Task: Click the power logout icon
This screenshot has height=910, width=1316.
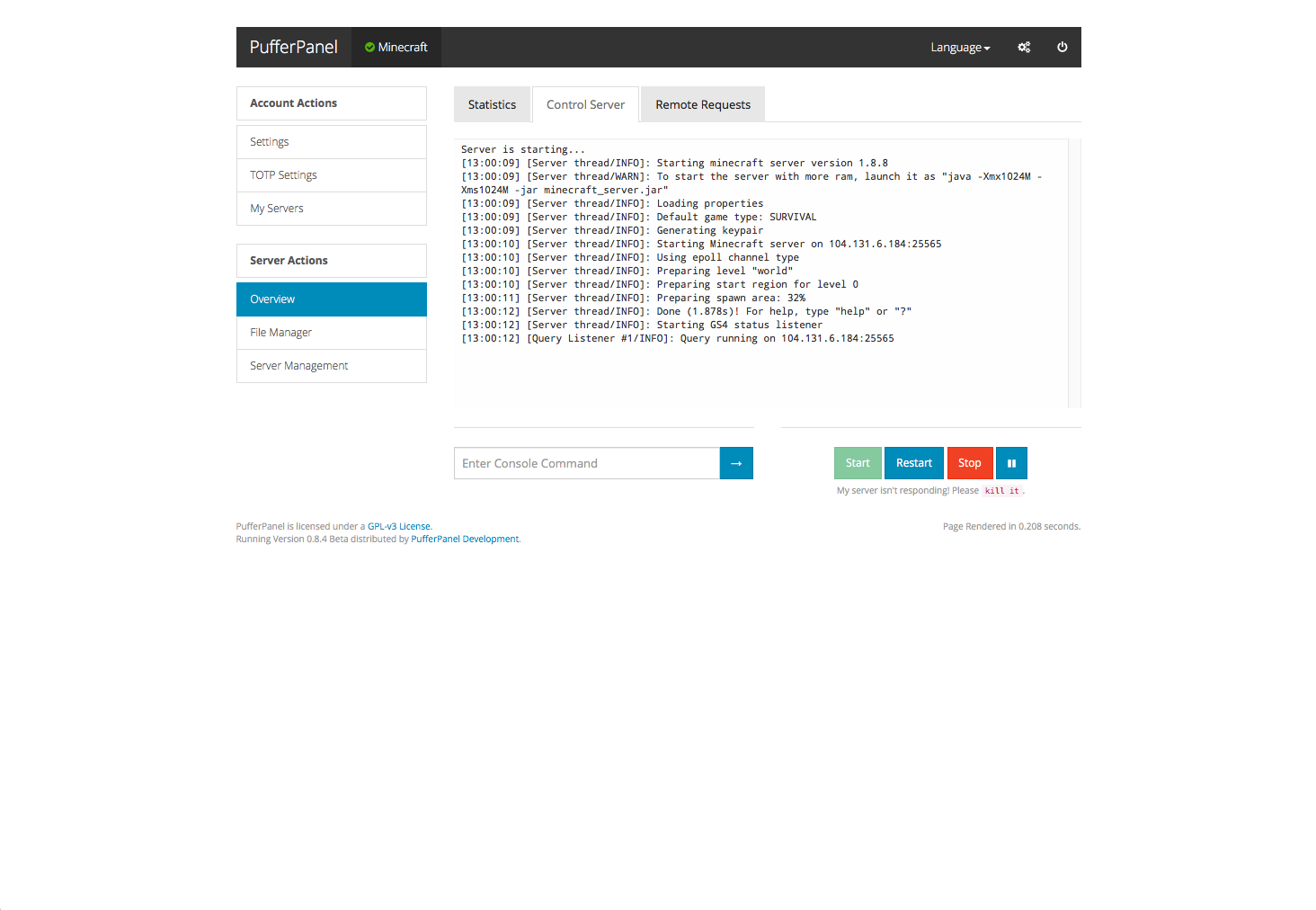Action: [x=1062, y=48]
